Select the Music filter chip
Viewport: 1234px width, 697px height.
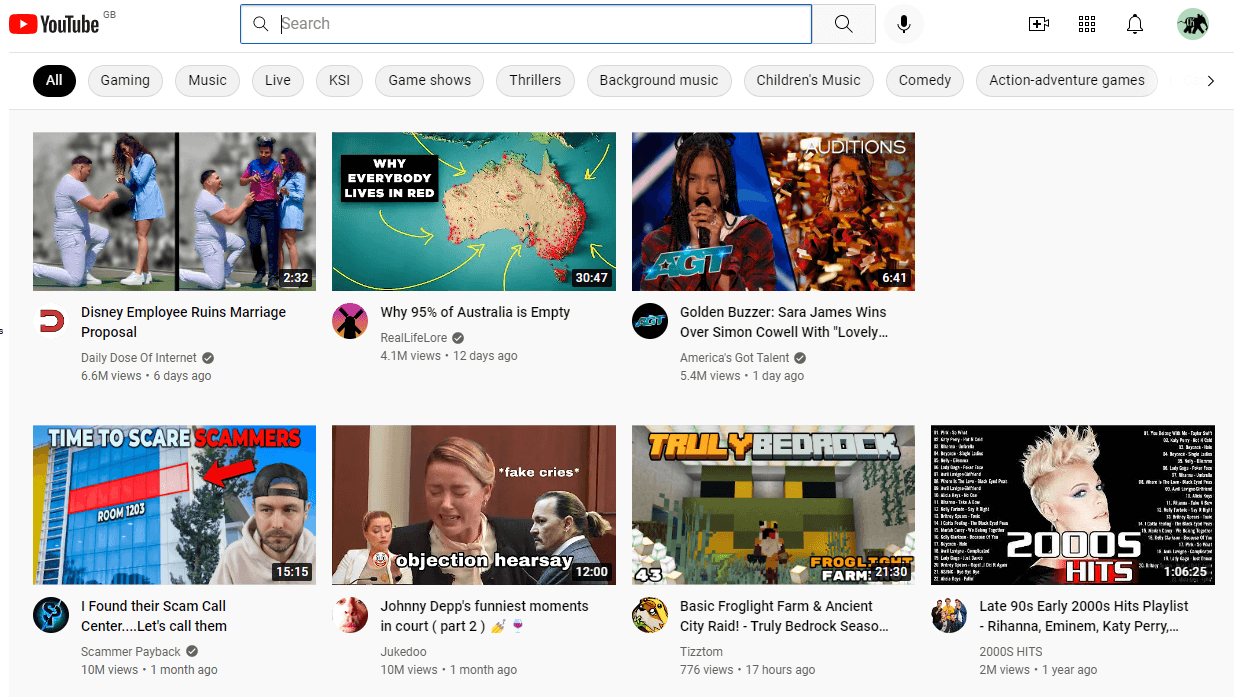point(207,81)
